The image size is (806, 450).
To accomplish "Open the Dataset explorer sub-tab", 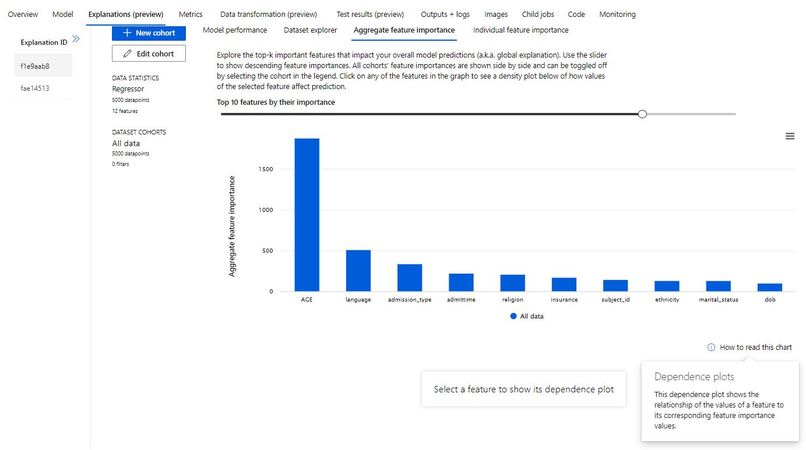I will (310, 30).
